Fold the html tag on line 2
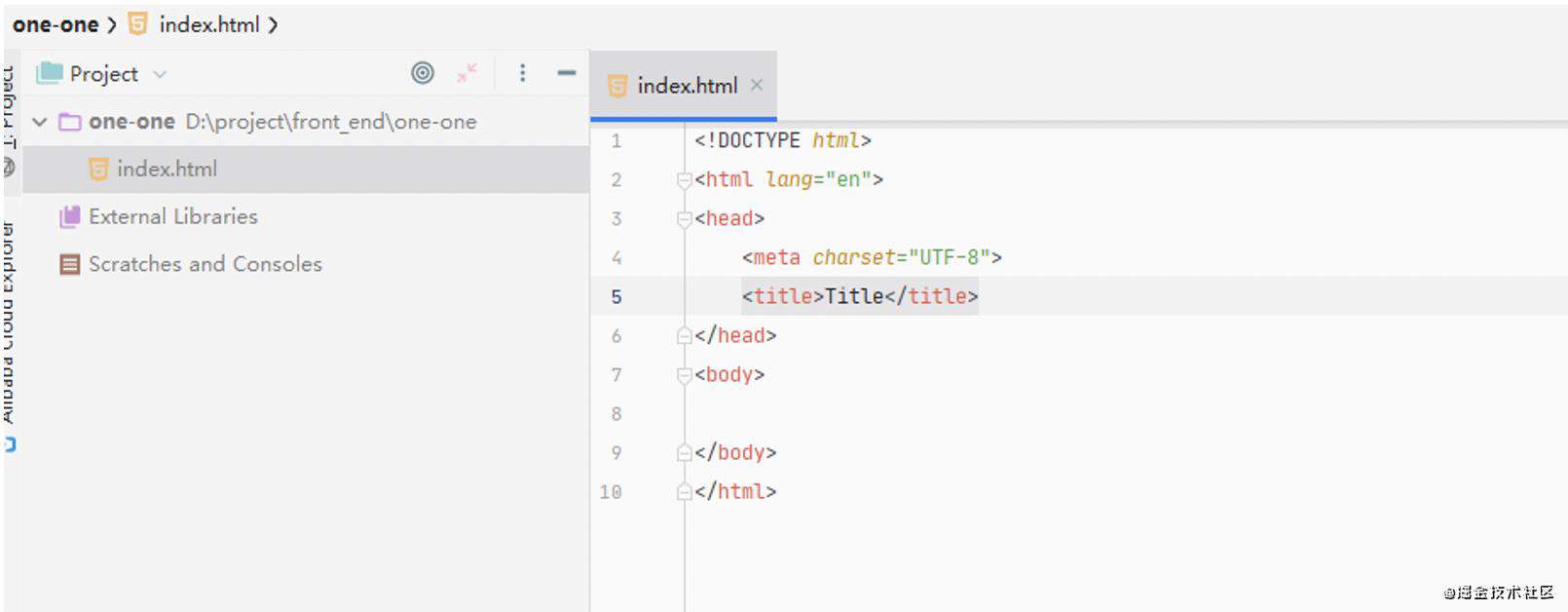 pos(684,180)
